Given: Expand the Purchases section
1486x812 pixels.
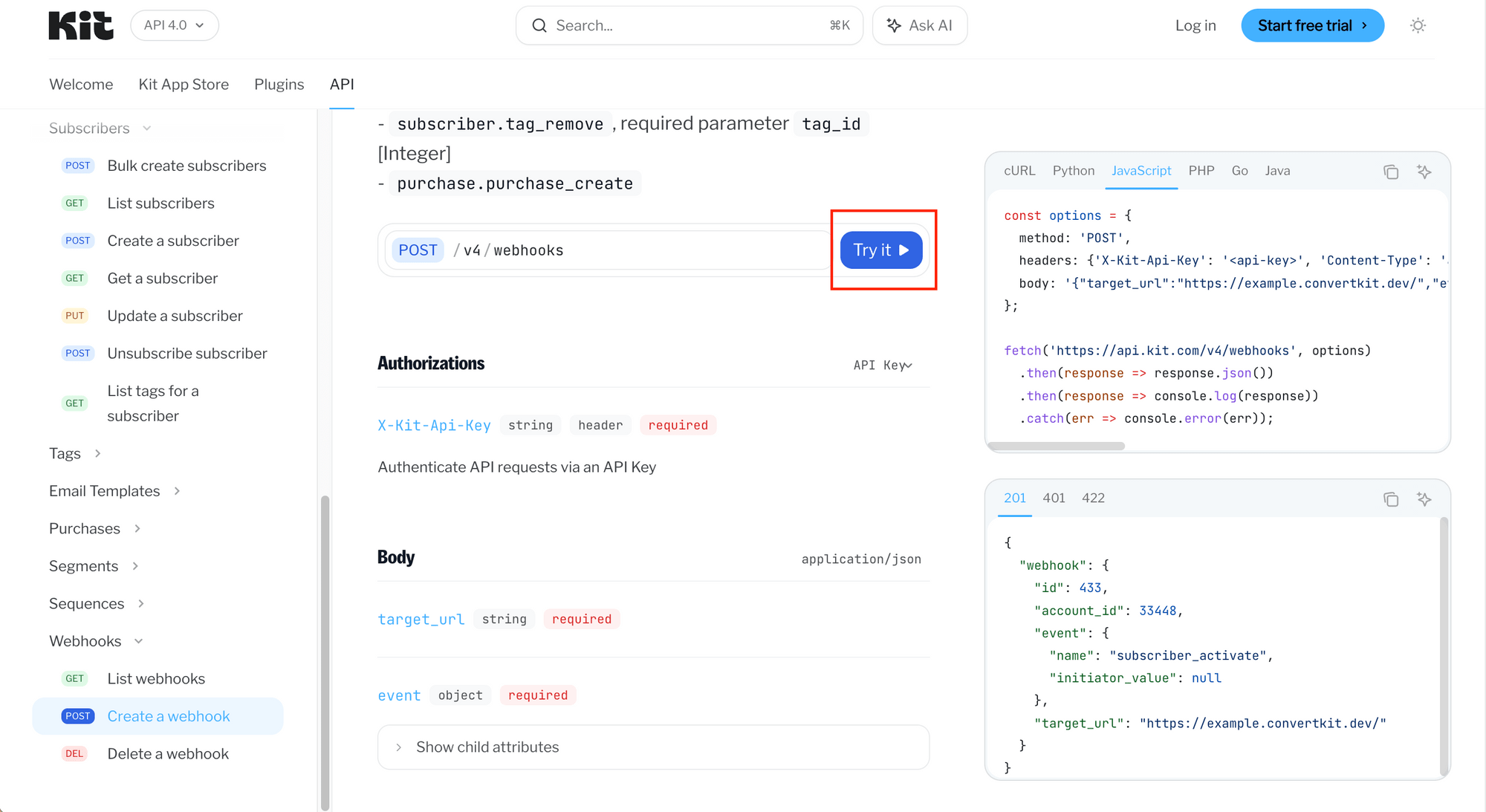Looking at the screenshot, I should click(95, 529).
